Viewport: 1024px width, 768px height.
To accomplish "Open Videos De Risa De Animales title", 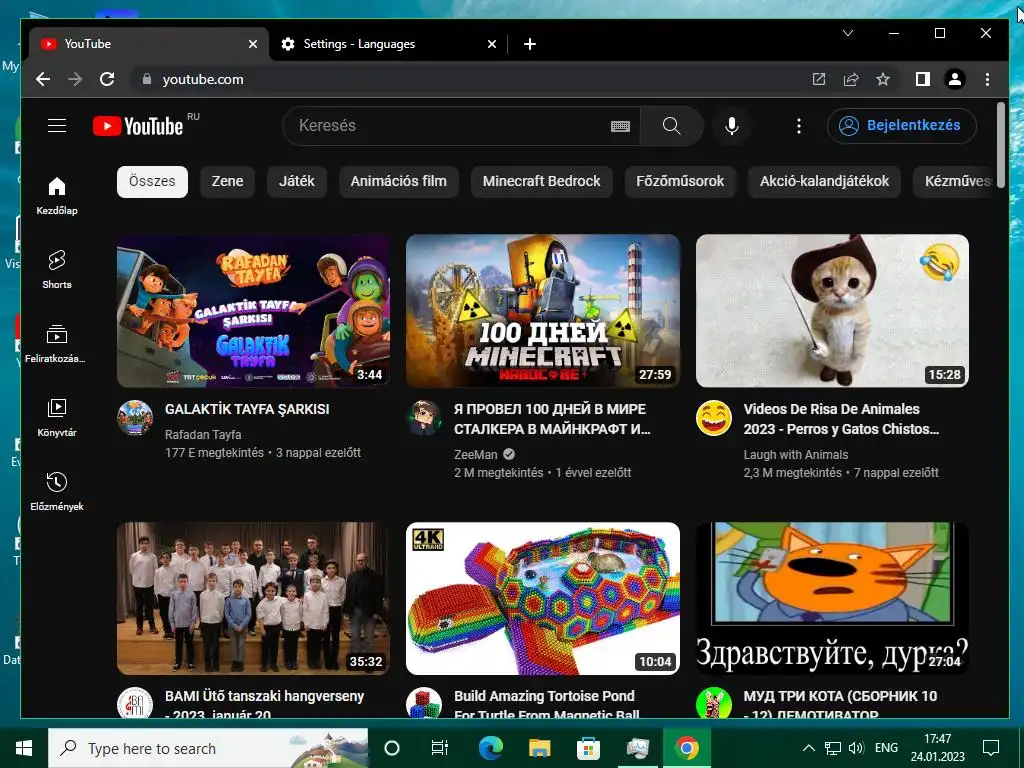I will tap(841, 419).
